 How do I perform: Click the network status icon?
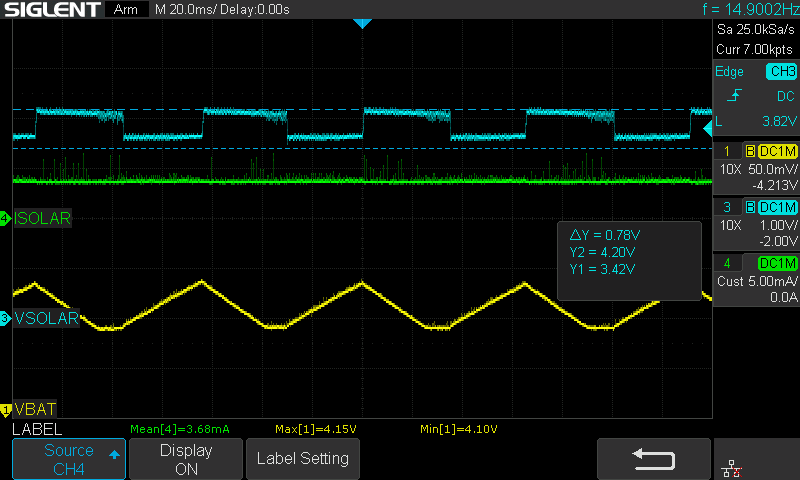pyautogui.click(x=730, y=466)
